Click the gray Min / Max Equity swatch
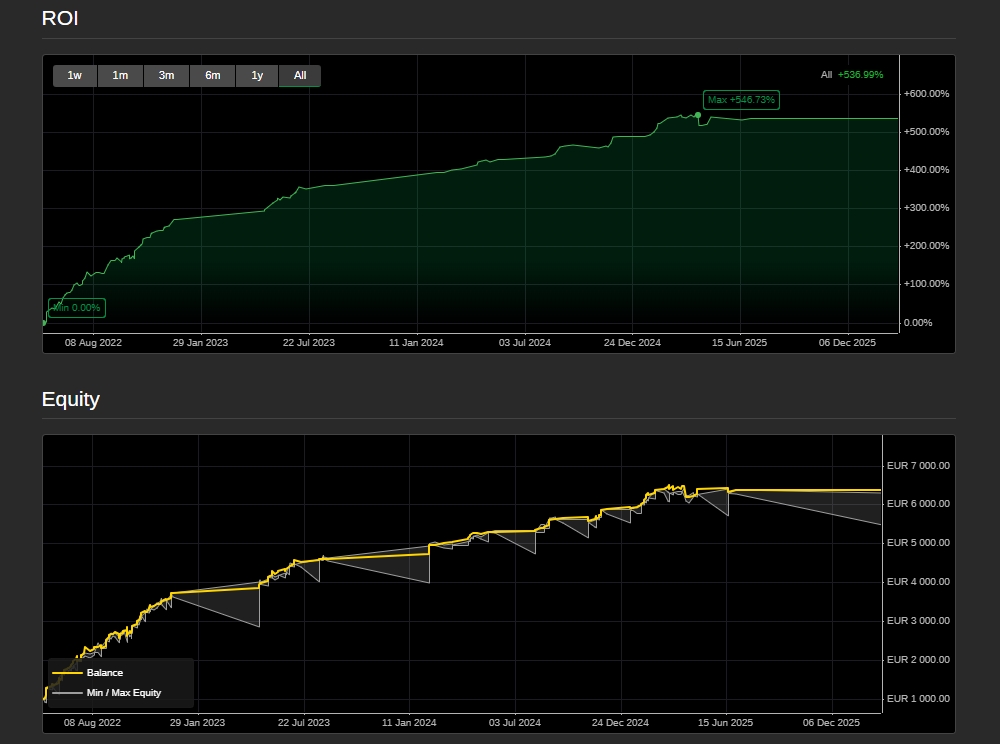Viewport: 1000px width, 744px height. tap(67, 692)
